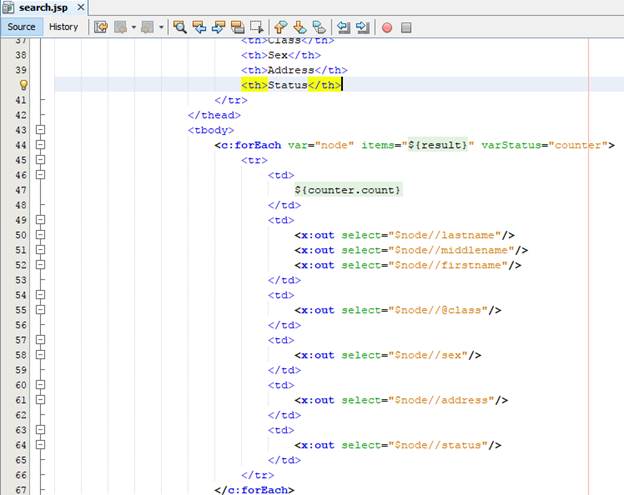
Task: Collapse the @class fold on line 55
Action: (40, 310)
